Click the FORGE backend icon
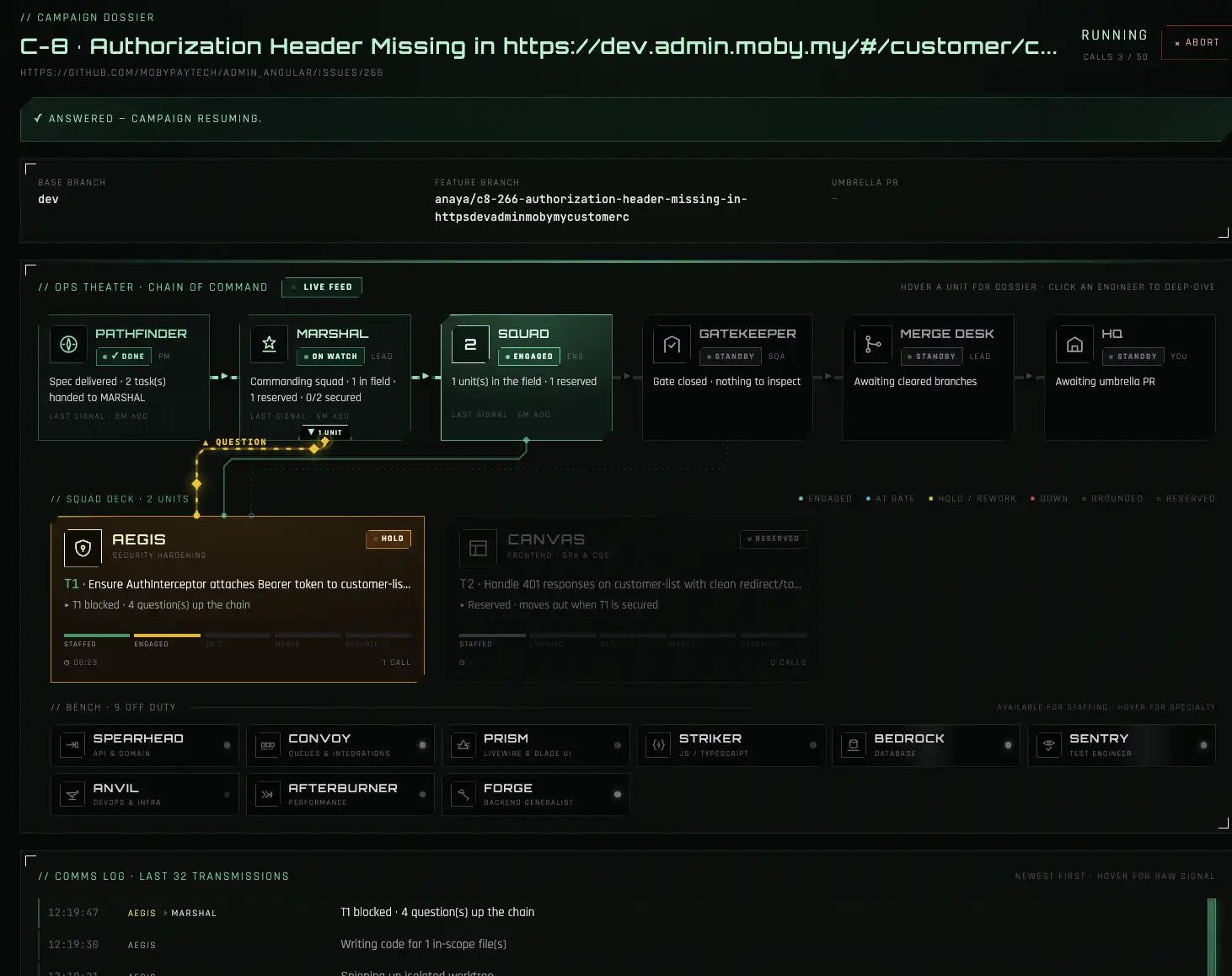Viewport: 1232px width, 976px height. click(x=463, y=795)
